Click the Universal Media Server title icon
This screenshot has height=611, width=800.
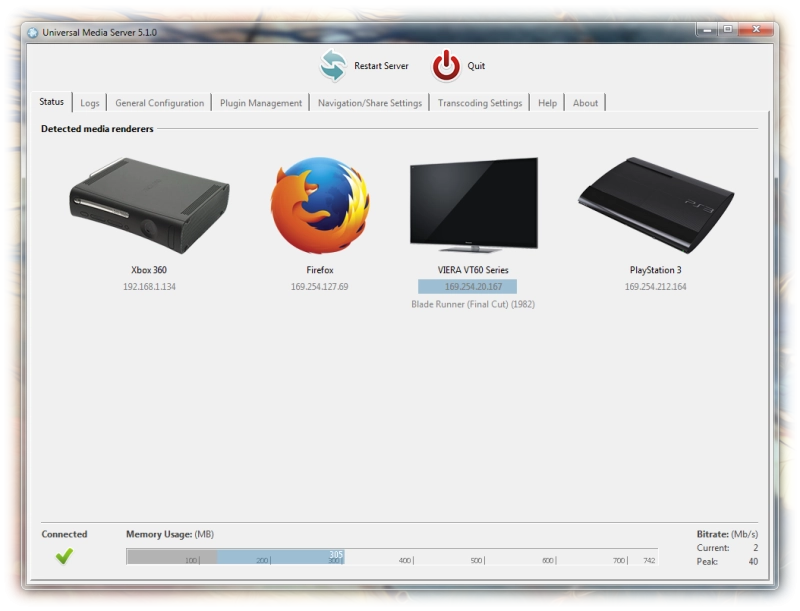click(x=33, y=33)
